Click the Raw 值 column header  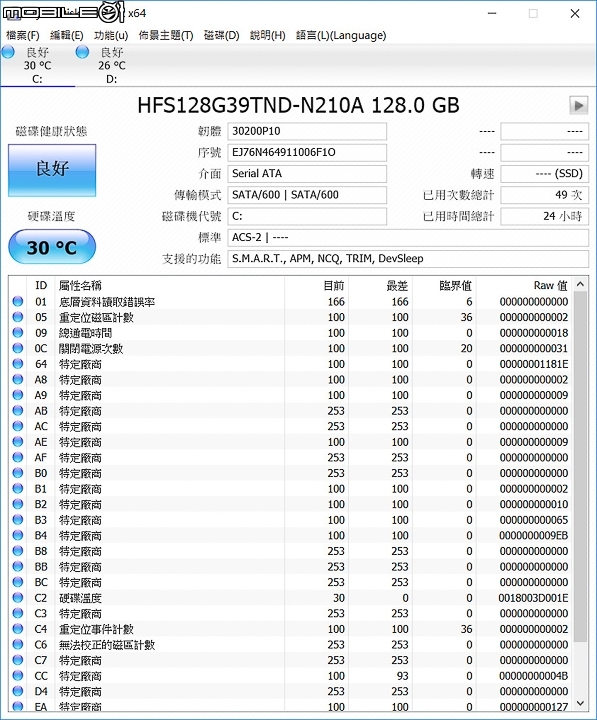tap(524, 285)
